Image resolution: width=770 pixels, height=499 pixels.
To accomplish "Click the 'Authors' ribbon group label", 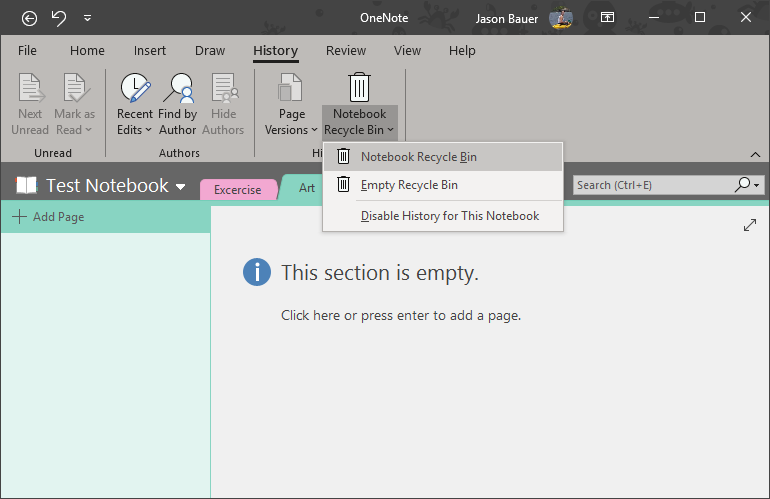I will click(179, 153).
